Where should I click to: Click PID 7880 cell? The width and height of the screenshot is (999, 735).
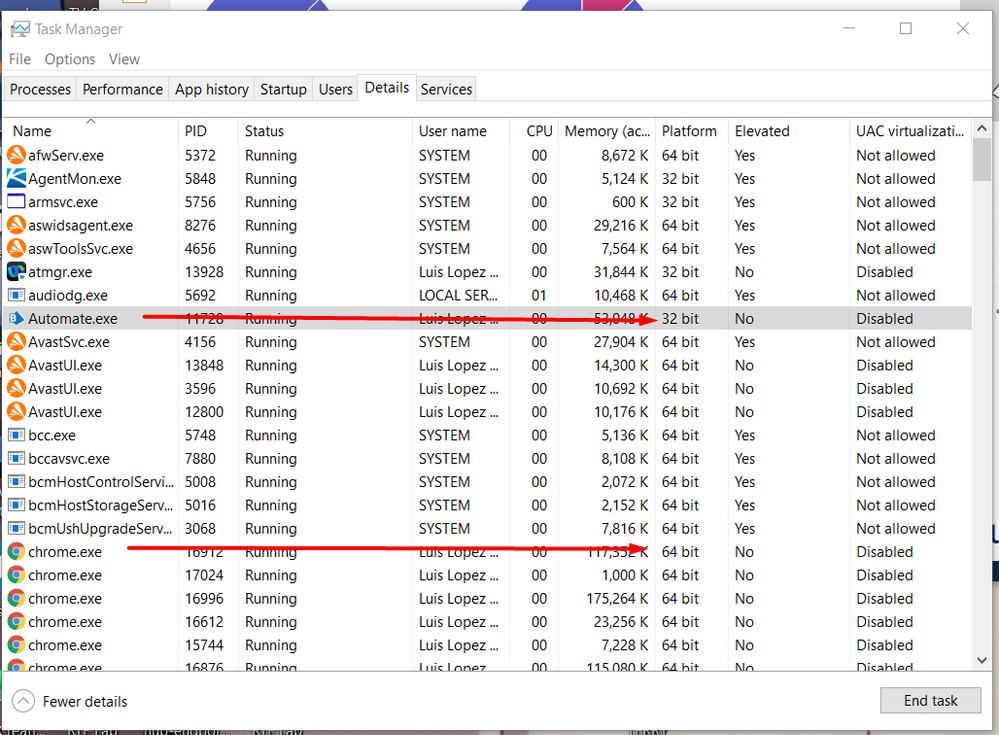click(200, 459)
